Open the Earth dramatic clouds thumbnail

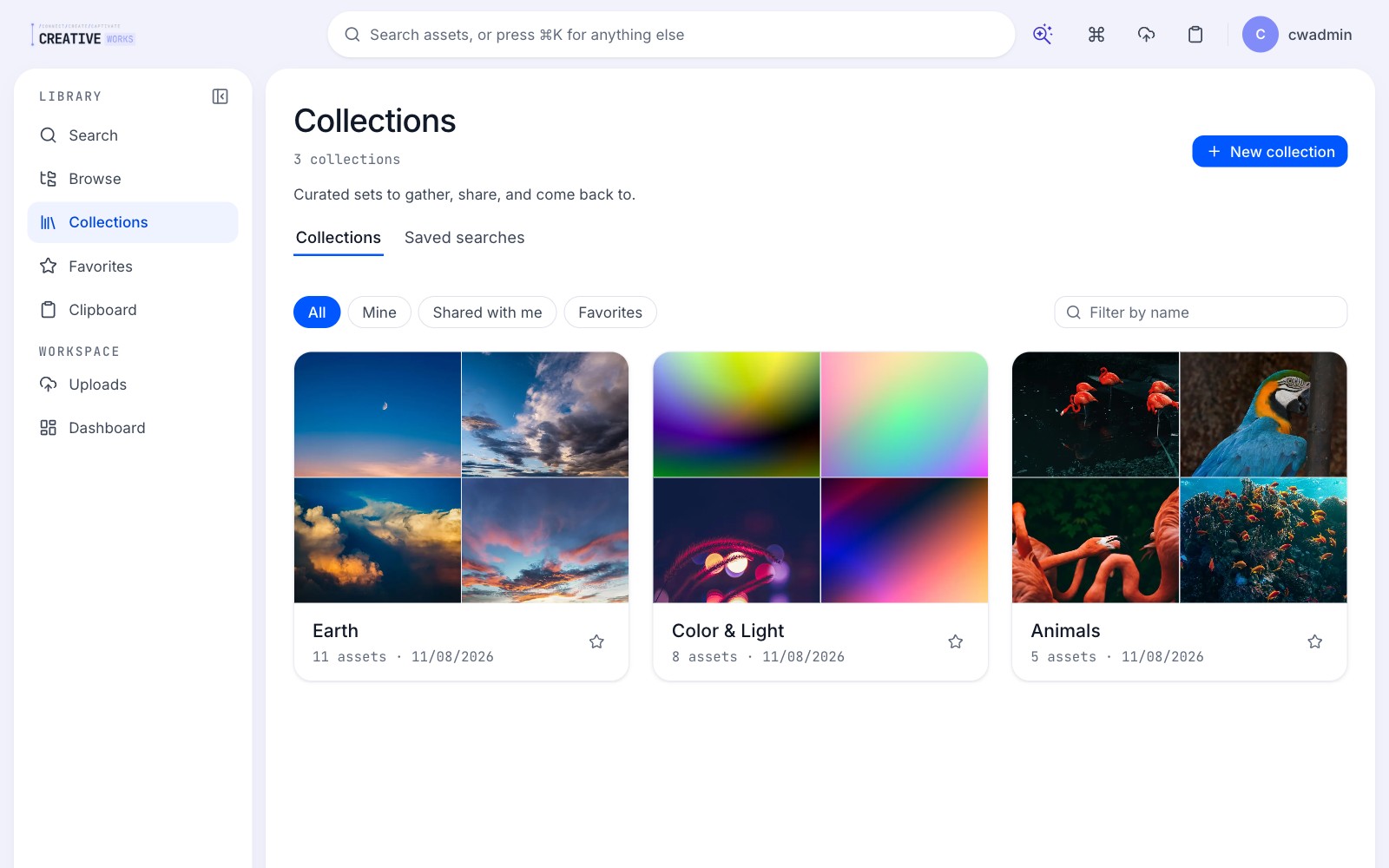point(545,414)
